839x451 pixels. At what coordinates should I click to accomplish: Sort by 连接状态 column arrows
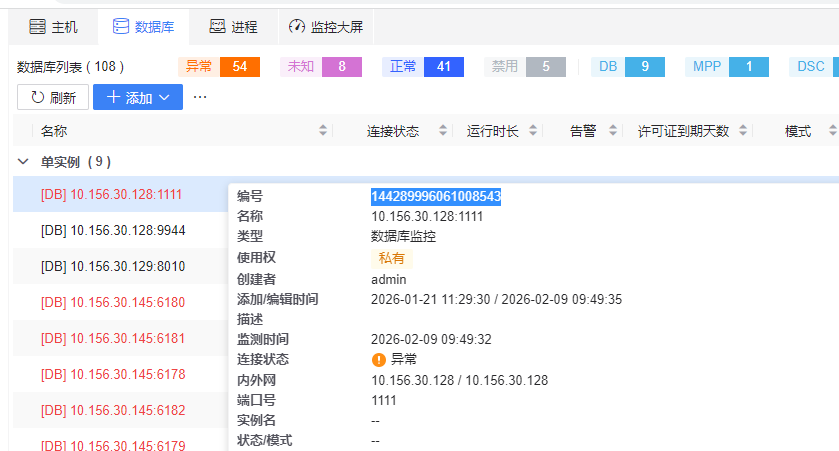(443, 130)
